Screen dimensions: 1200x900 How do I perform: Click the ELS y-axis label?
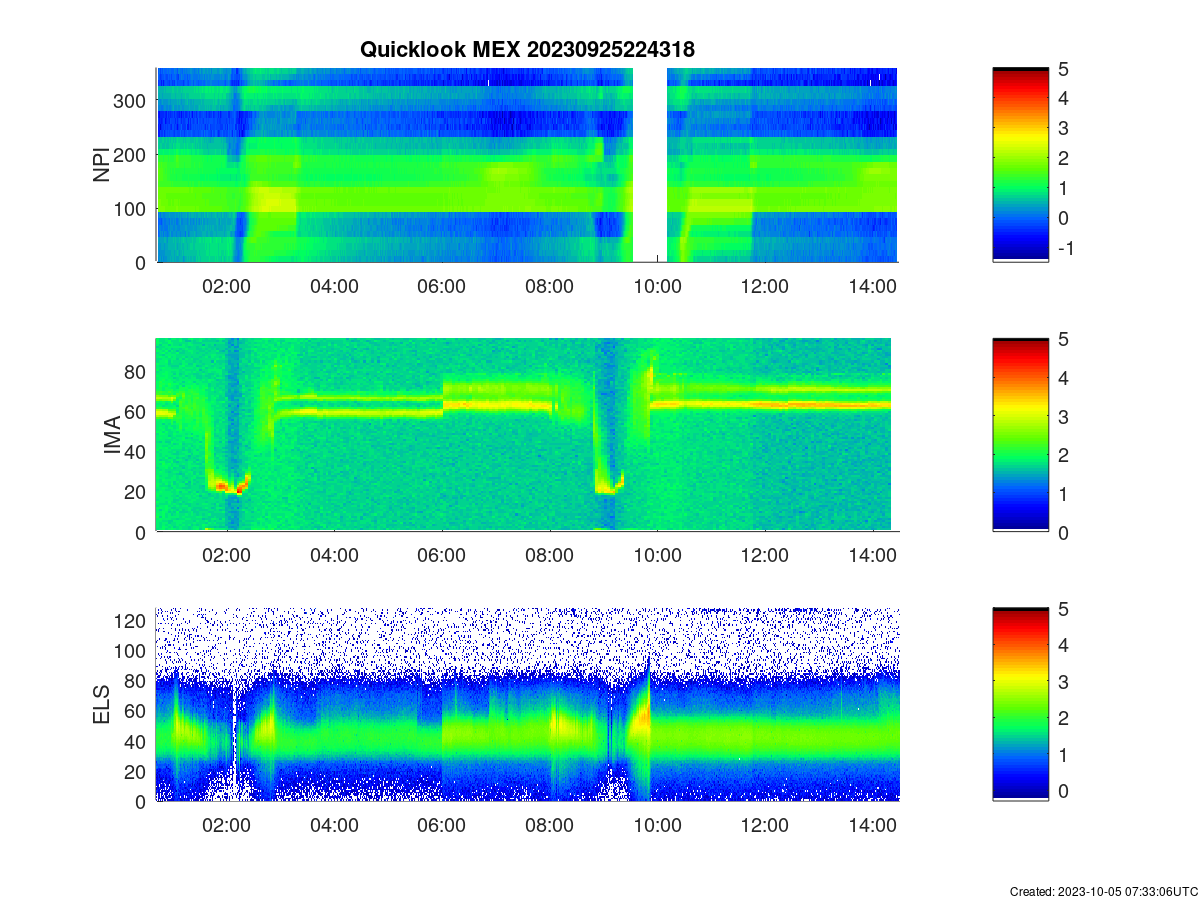pos(102,705)
